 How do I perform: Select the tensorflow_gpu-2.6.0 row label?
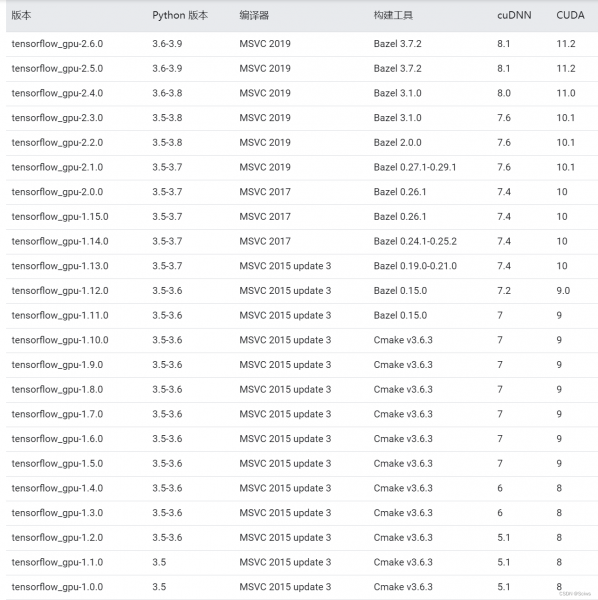tap(57, 44)
